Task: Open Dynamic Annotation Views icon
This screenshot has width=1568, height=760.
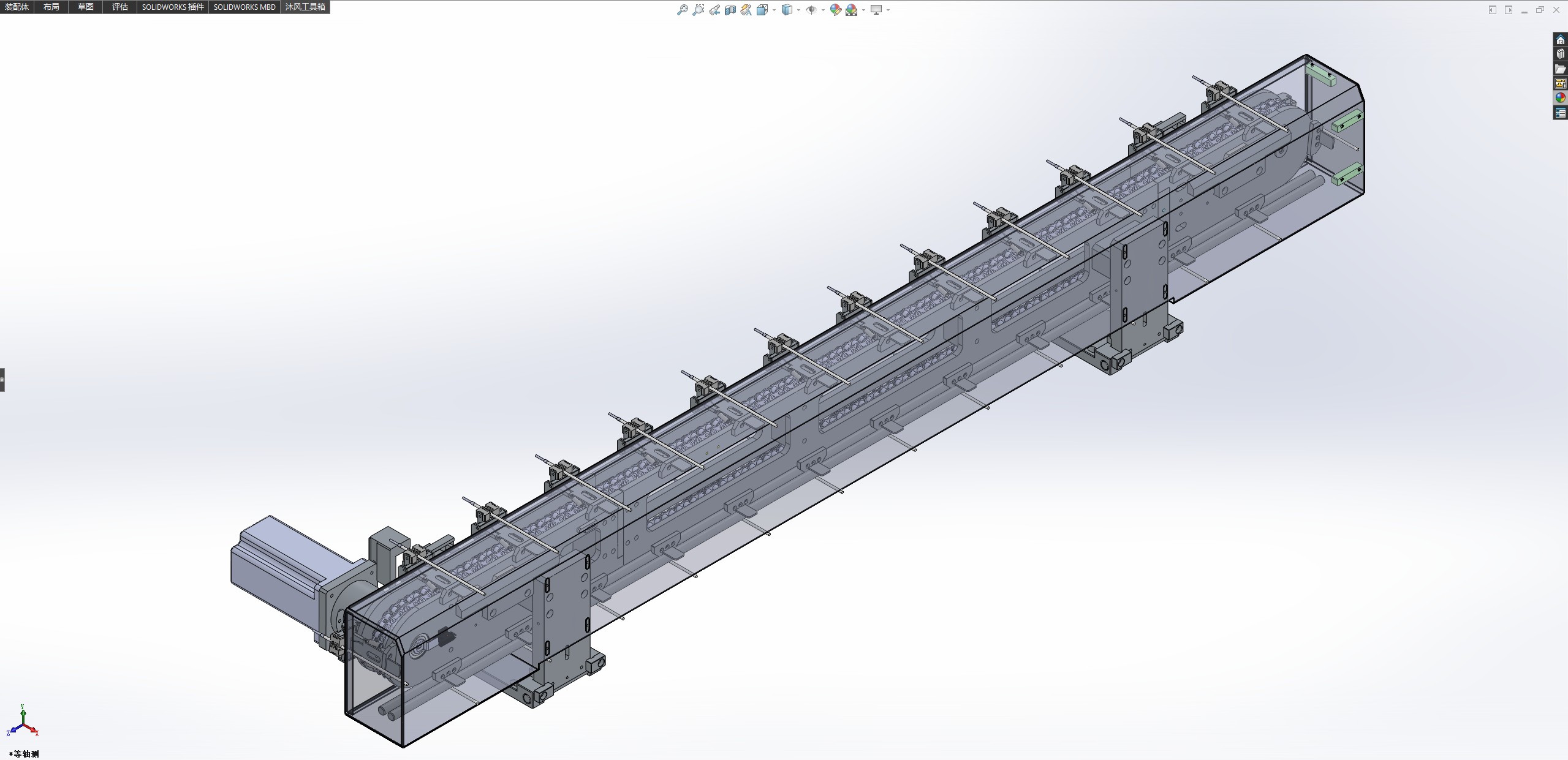Action: pyautogui.click(x=746, y=10)
